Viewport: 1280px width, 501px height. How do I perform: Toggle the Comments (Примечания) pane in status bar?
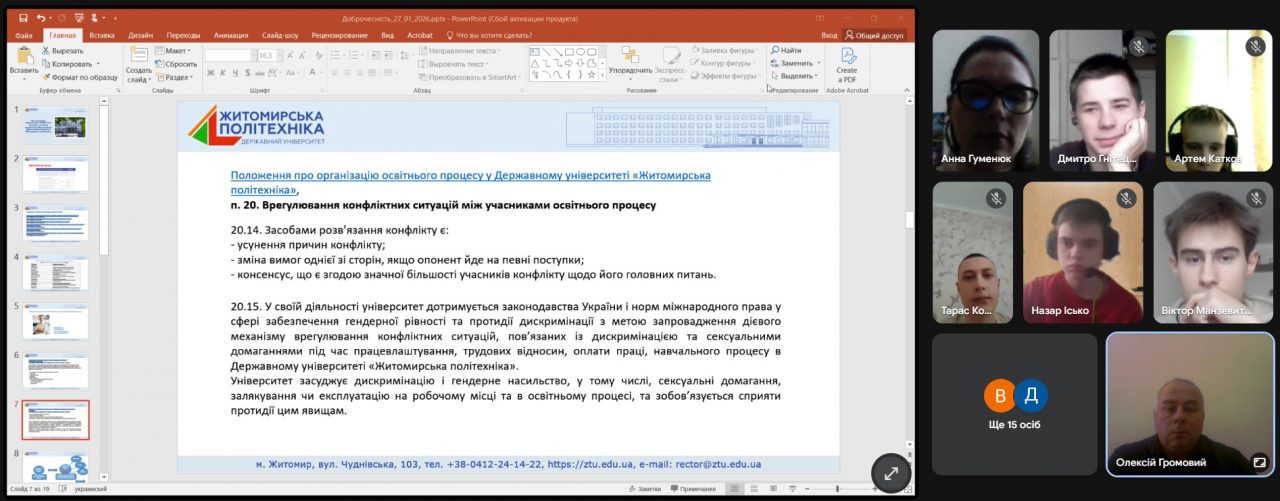click(x=692, y=489)
